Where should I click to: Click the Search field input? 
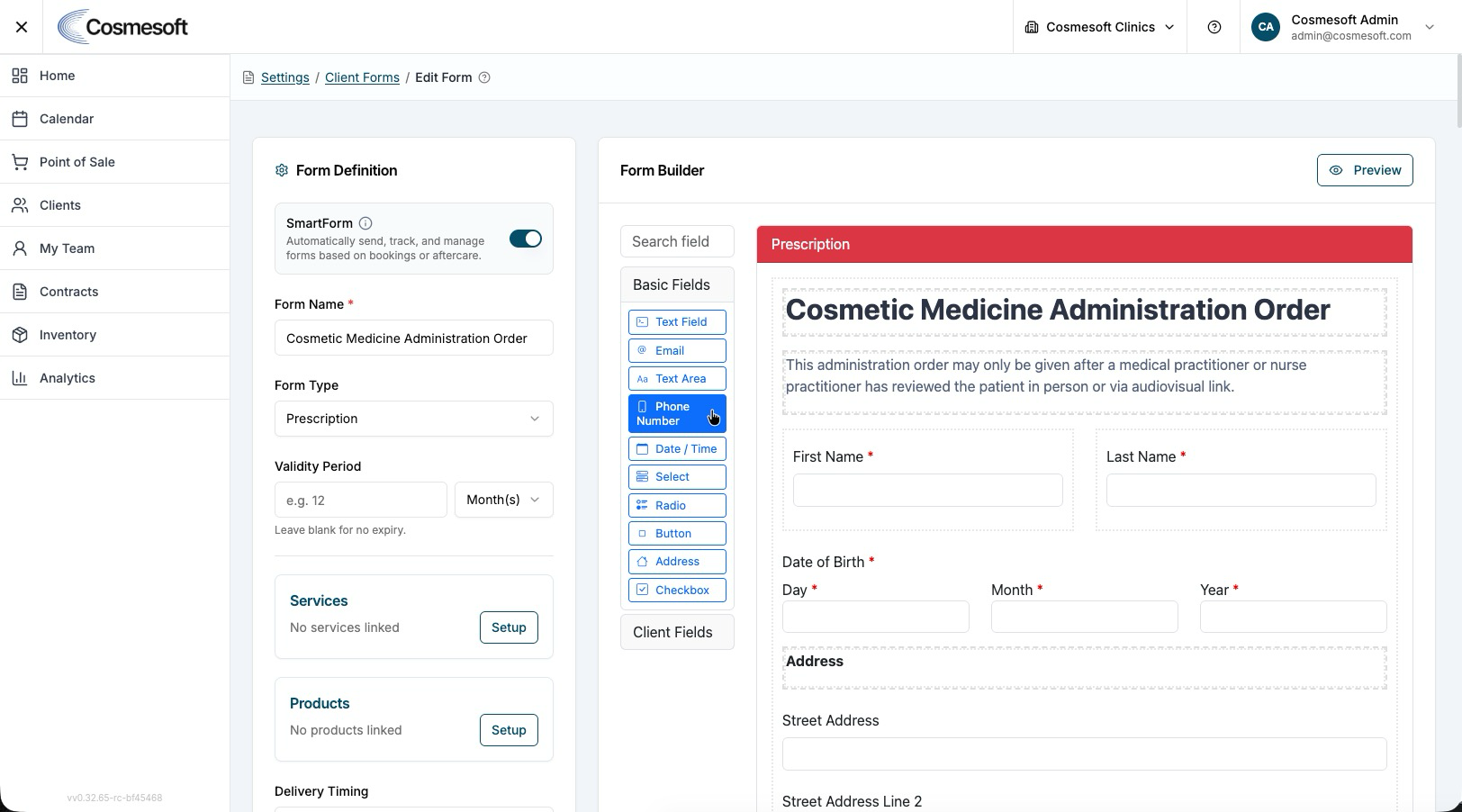677,241
